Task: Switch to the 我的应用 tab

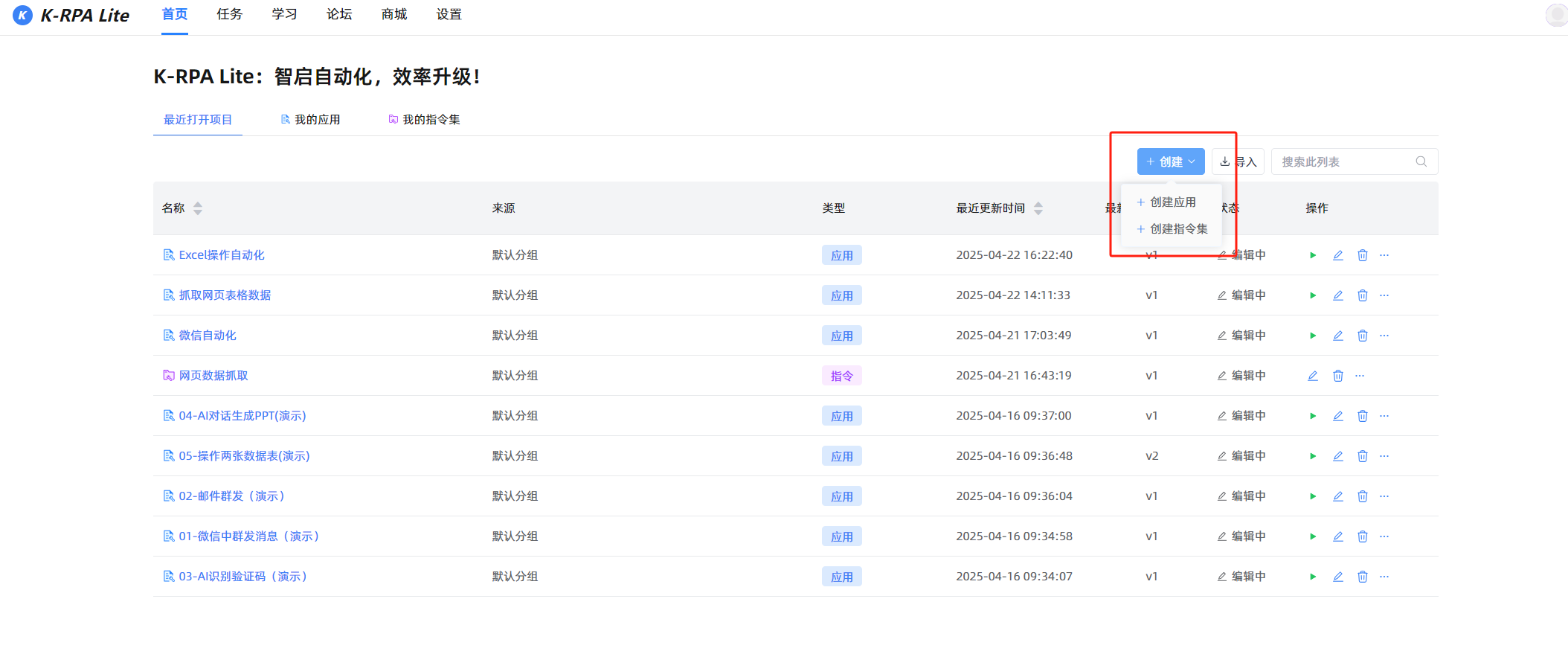Action: click(x=310, y=120)
